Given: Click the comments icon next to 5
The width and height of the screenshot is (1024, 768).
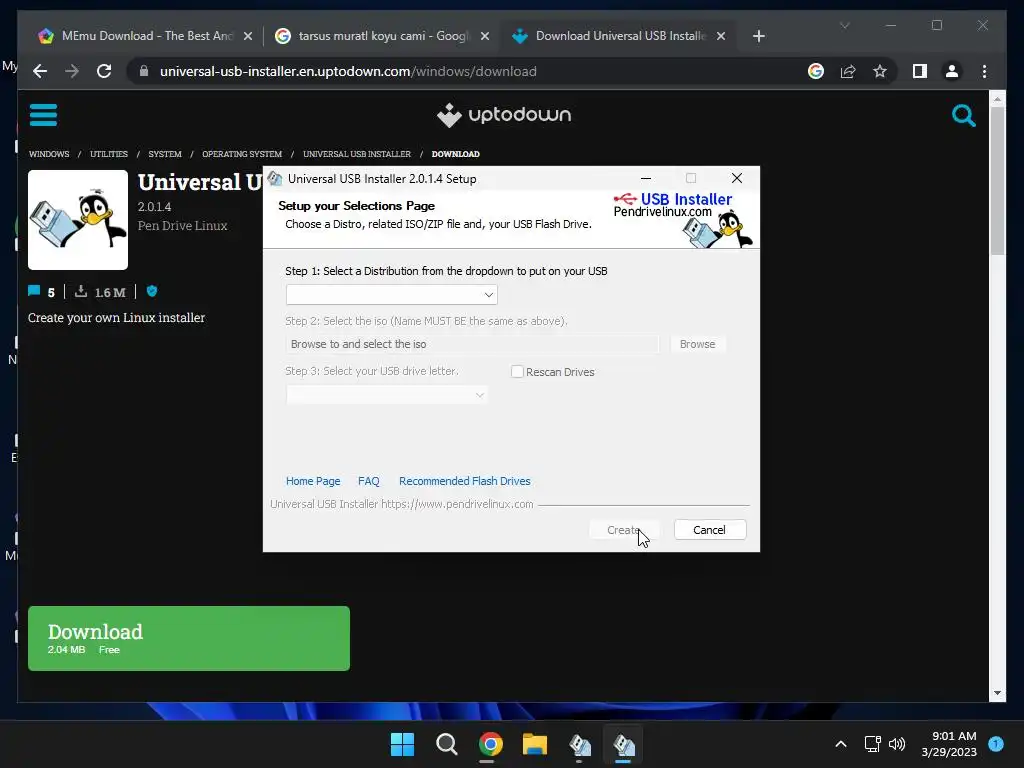Looking at the screenshot, I should (34, 291).
